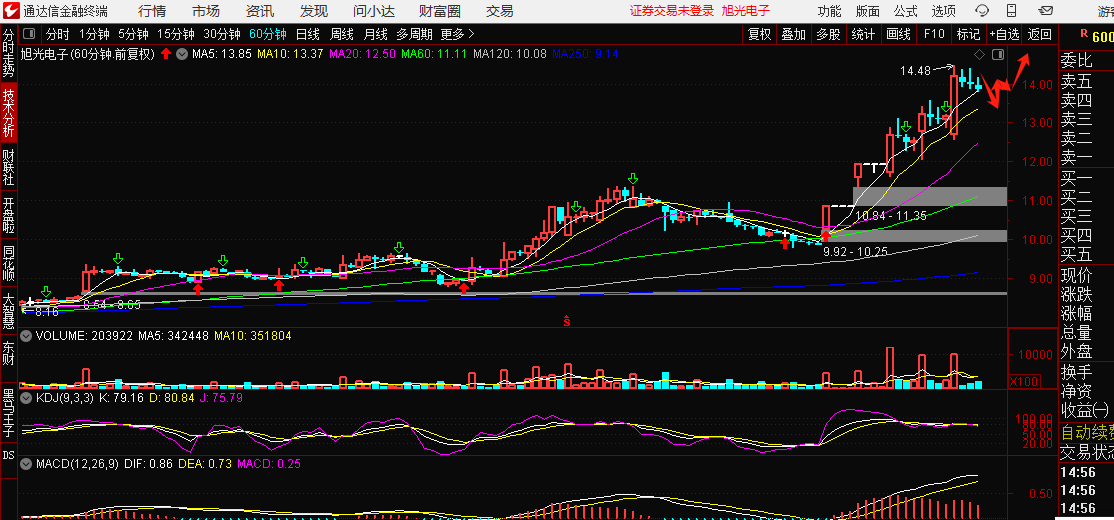Open the 大智慧 sidebar tab
The height and width of the screenshot is (520, 1114).
point(9,312)
